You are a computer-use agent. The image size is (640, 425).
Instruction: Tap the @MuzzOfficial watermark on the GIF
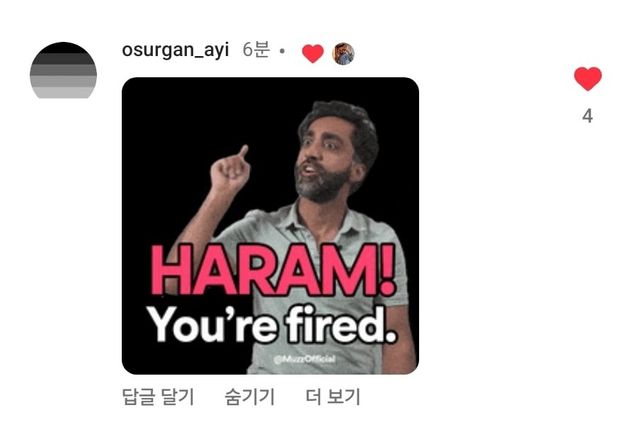(x=304, y=359)
